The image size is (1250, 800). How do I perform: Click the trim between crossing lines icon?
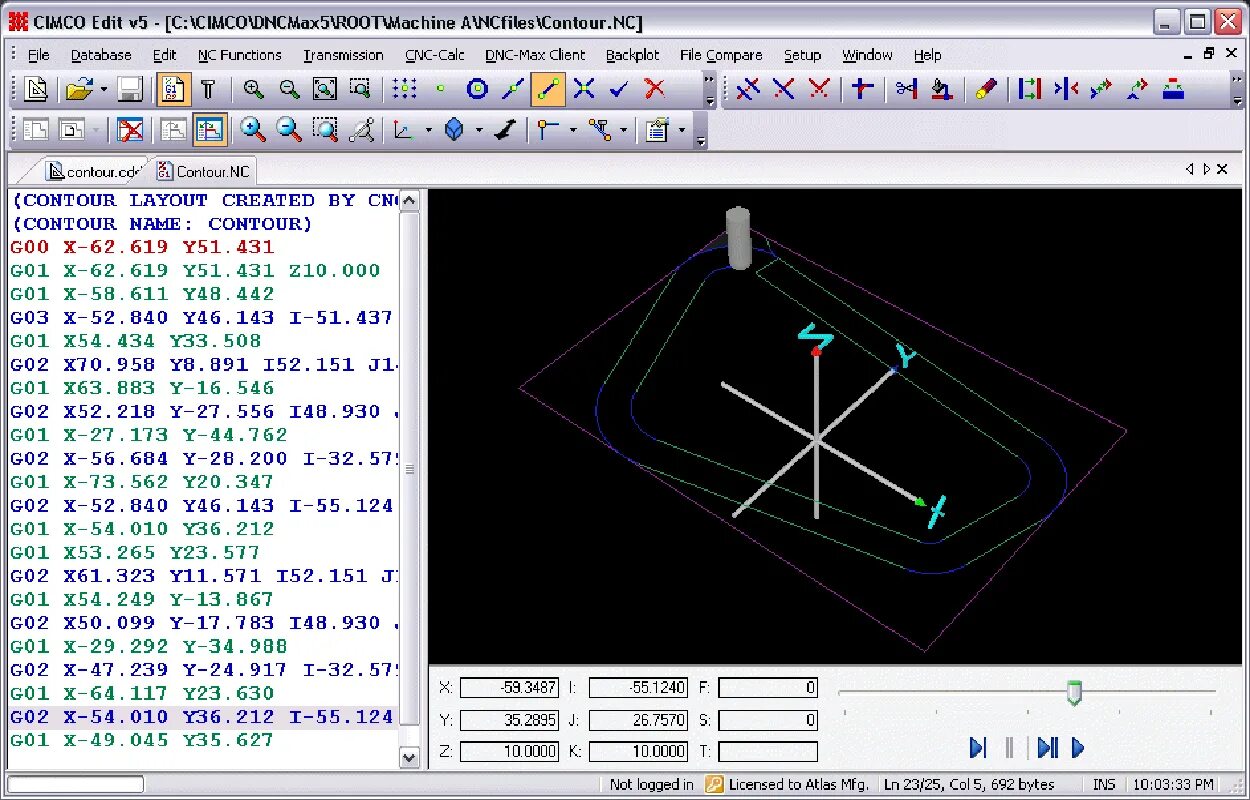747,89
